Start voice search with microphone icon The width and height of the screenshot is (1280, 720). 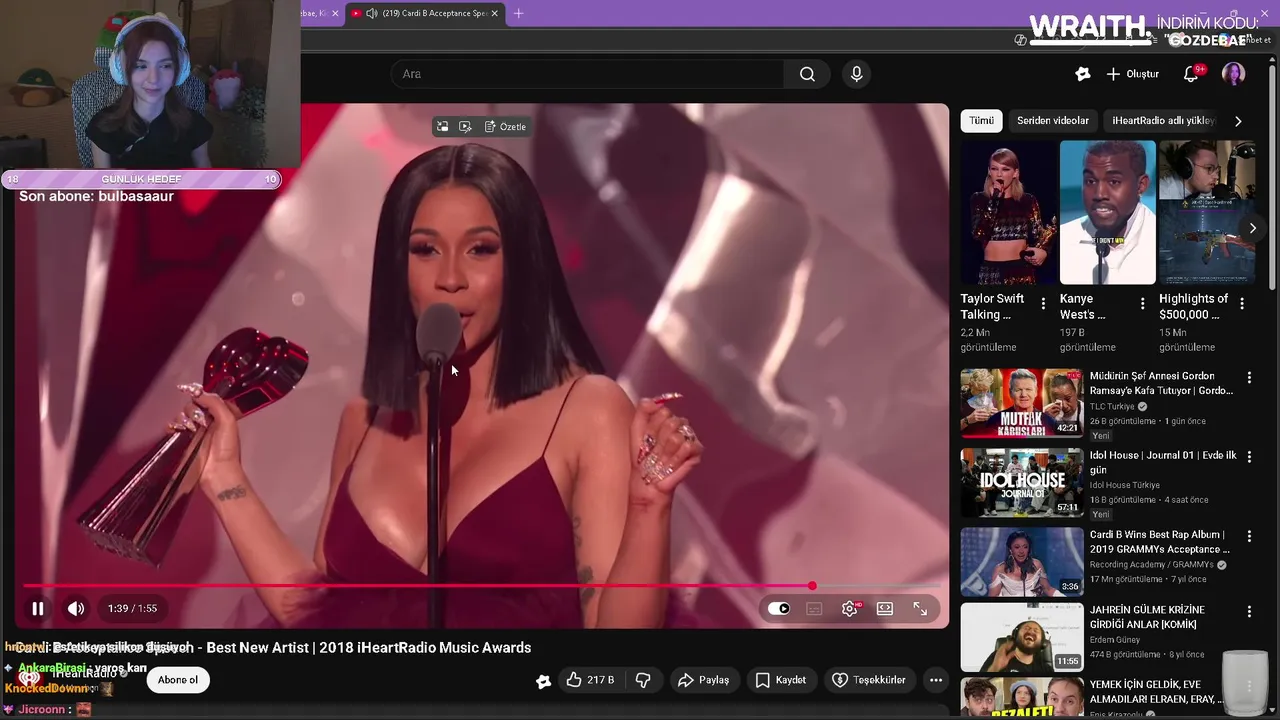click(856, 74)
